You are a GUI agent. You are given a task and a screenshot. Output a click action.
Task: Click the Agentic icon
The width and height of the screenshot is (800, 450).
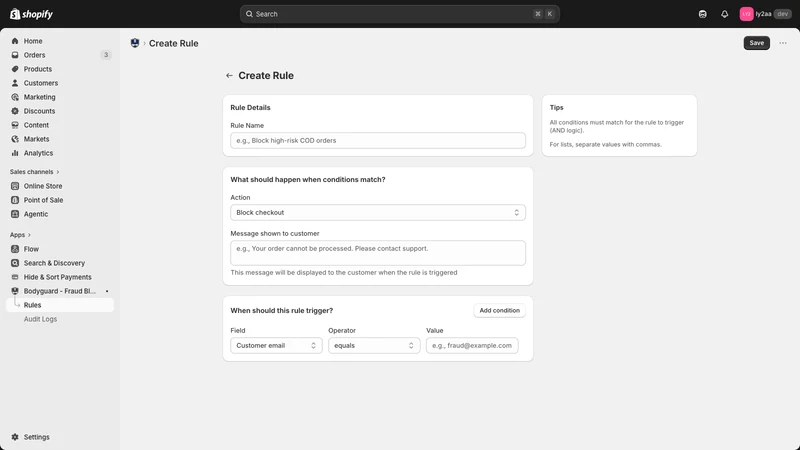[x=15, y=214]
